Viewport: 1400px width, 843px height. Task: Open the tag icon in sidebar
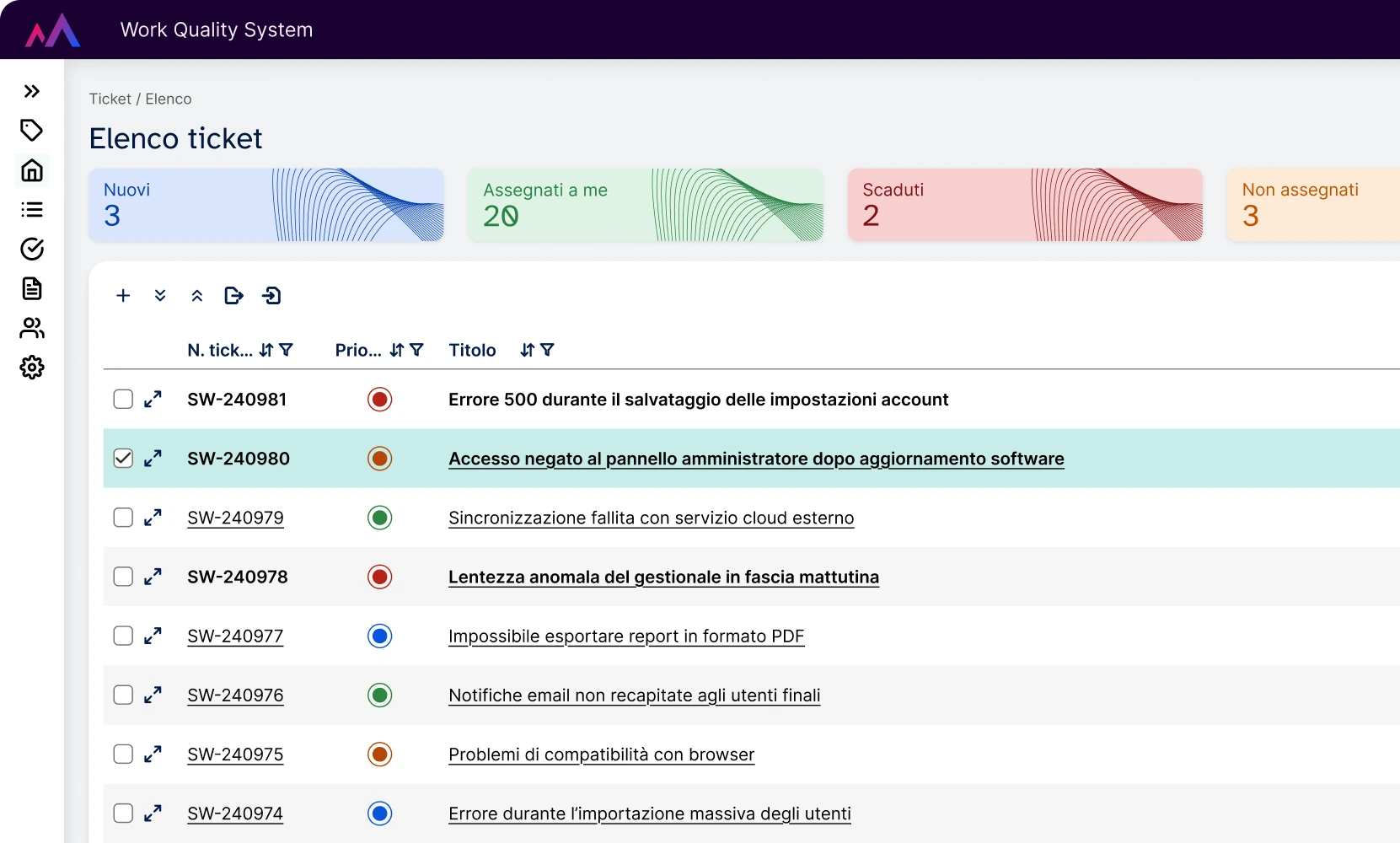(32, 130)
